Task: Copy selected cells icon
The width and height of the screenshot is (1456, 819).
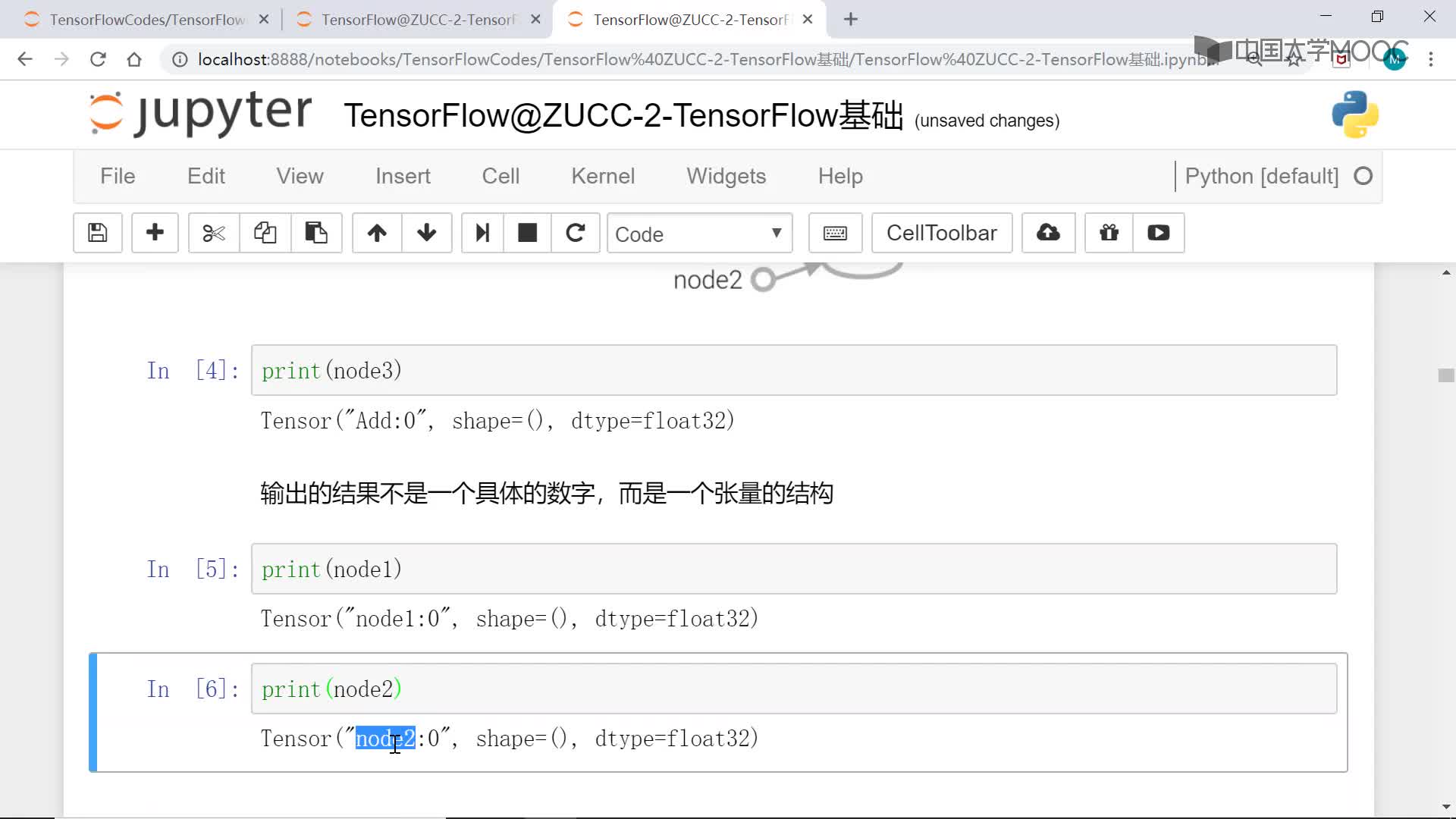Action: pyautogui.click(x=265, y=233)
